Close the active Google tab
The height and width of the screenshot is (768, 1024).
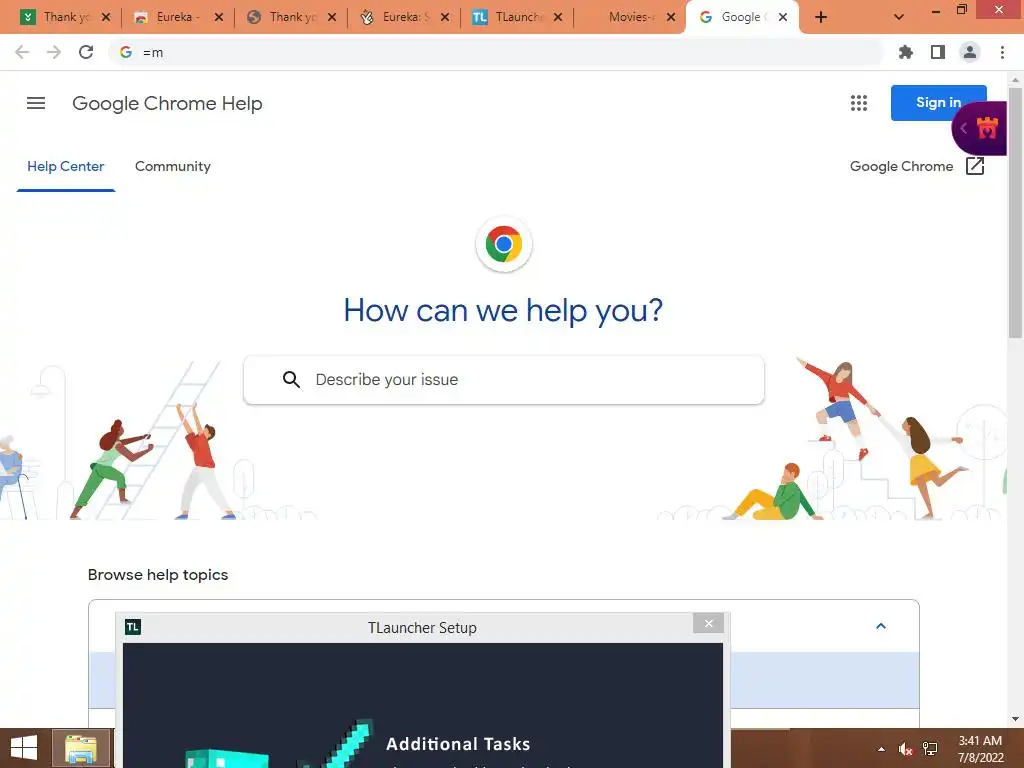click(783, 17)
